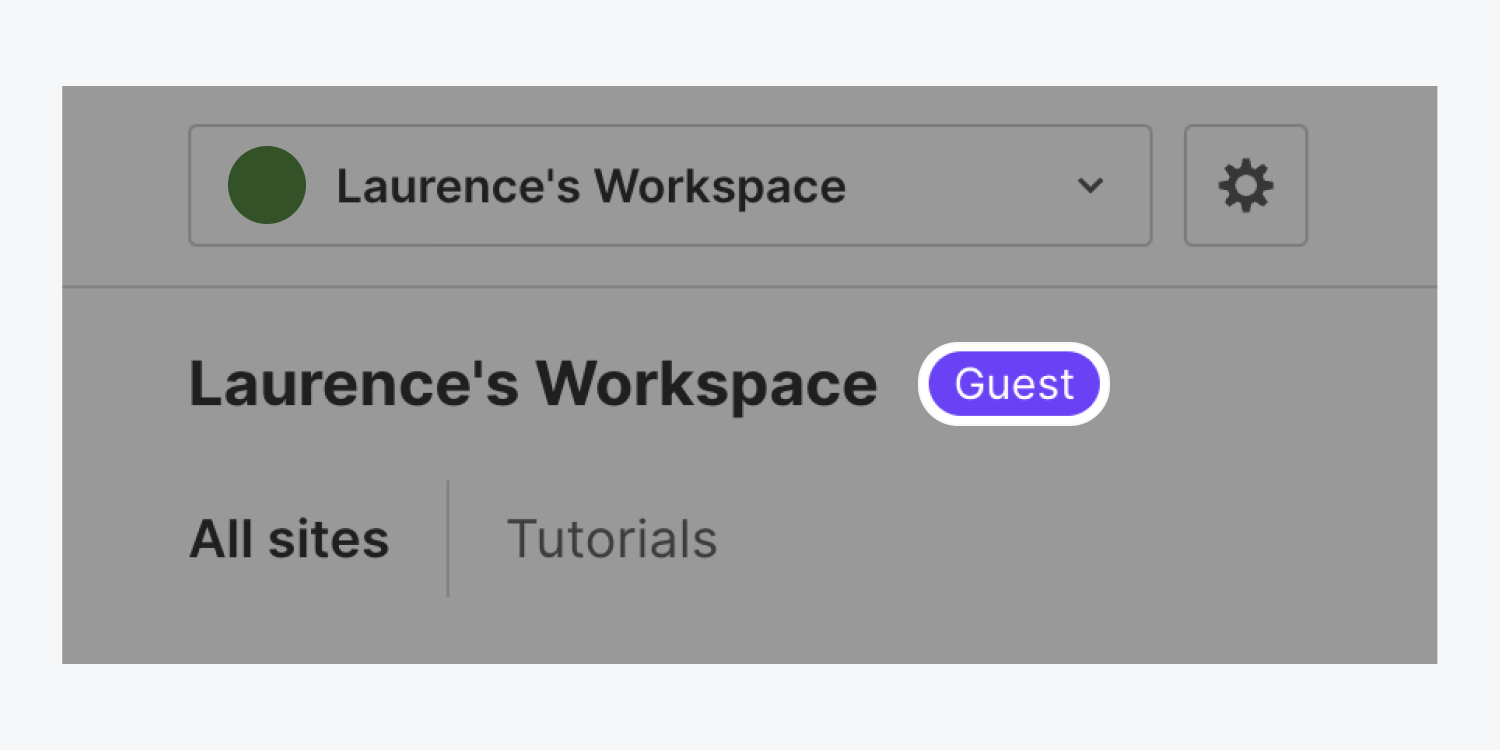Click the Guest pill next to workspace title
Image resolution: width=1501 pixels, height=751 pixels.
(x=1014, y=384)
